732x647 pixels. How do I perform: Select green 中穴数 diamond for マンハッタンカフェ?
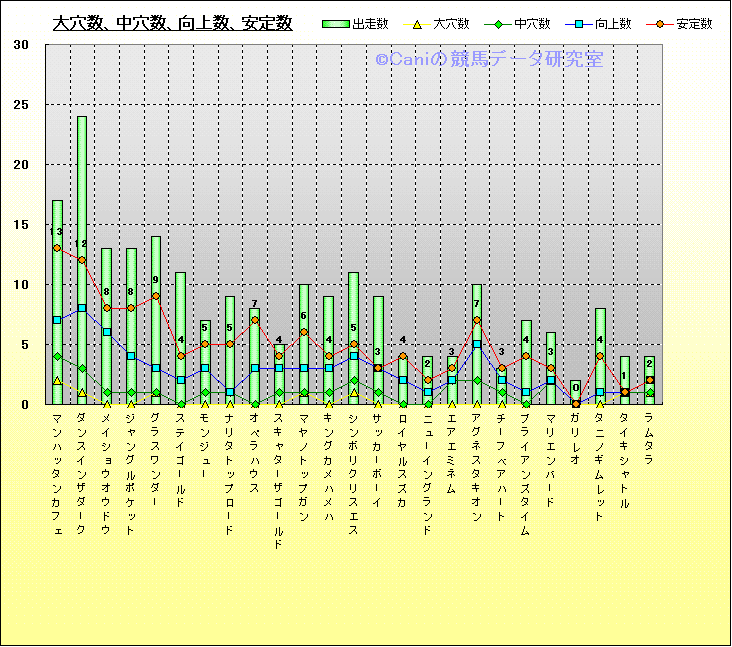57,356
